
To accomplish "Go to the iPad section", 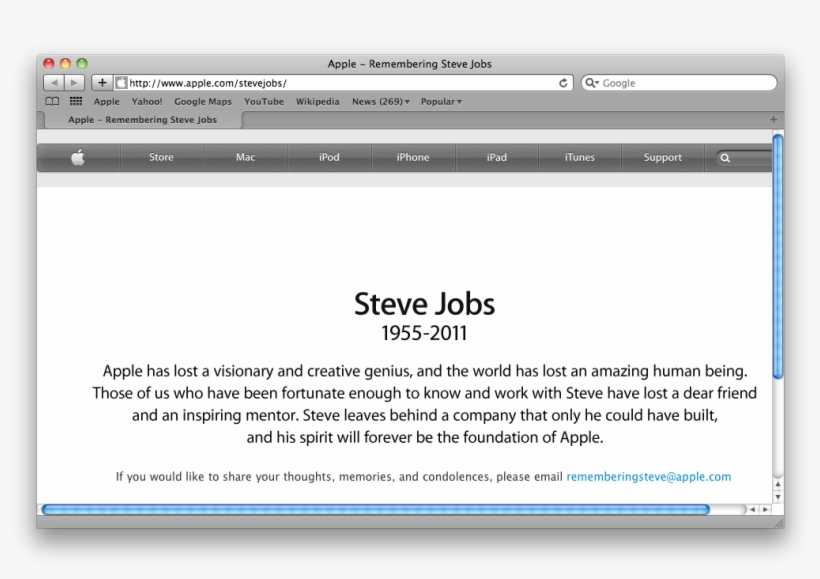I will click(x=496, y=157).
